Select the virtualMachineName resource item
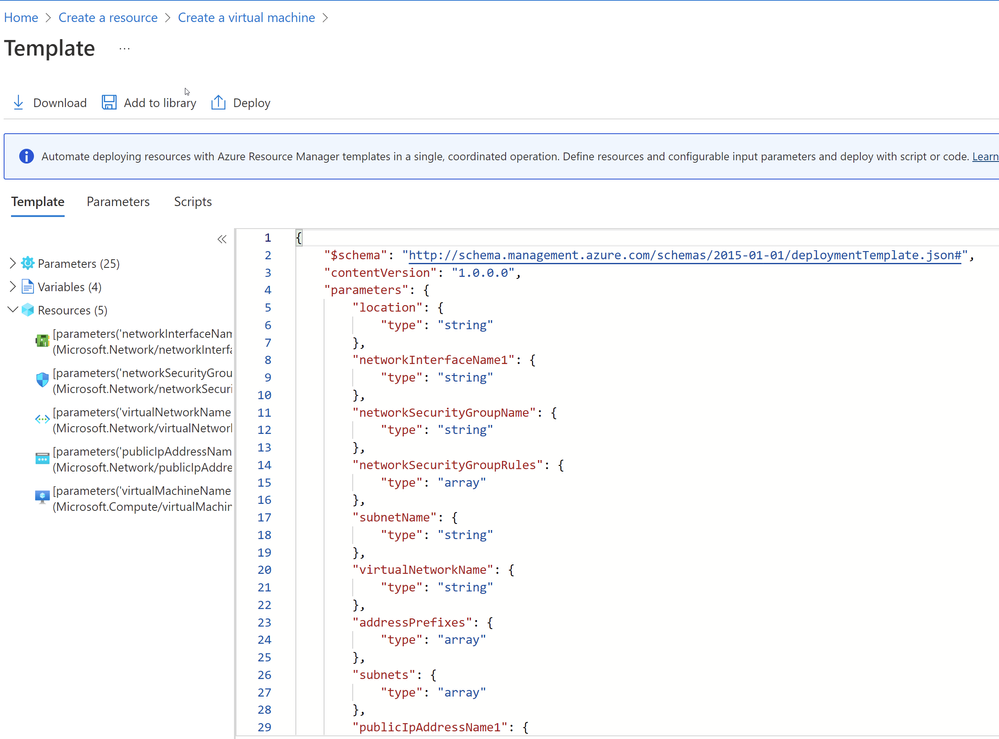The width and height of the screenshot is (999, 739). (x=142, y=499)
